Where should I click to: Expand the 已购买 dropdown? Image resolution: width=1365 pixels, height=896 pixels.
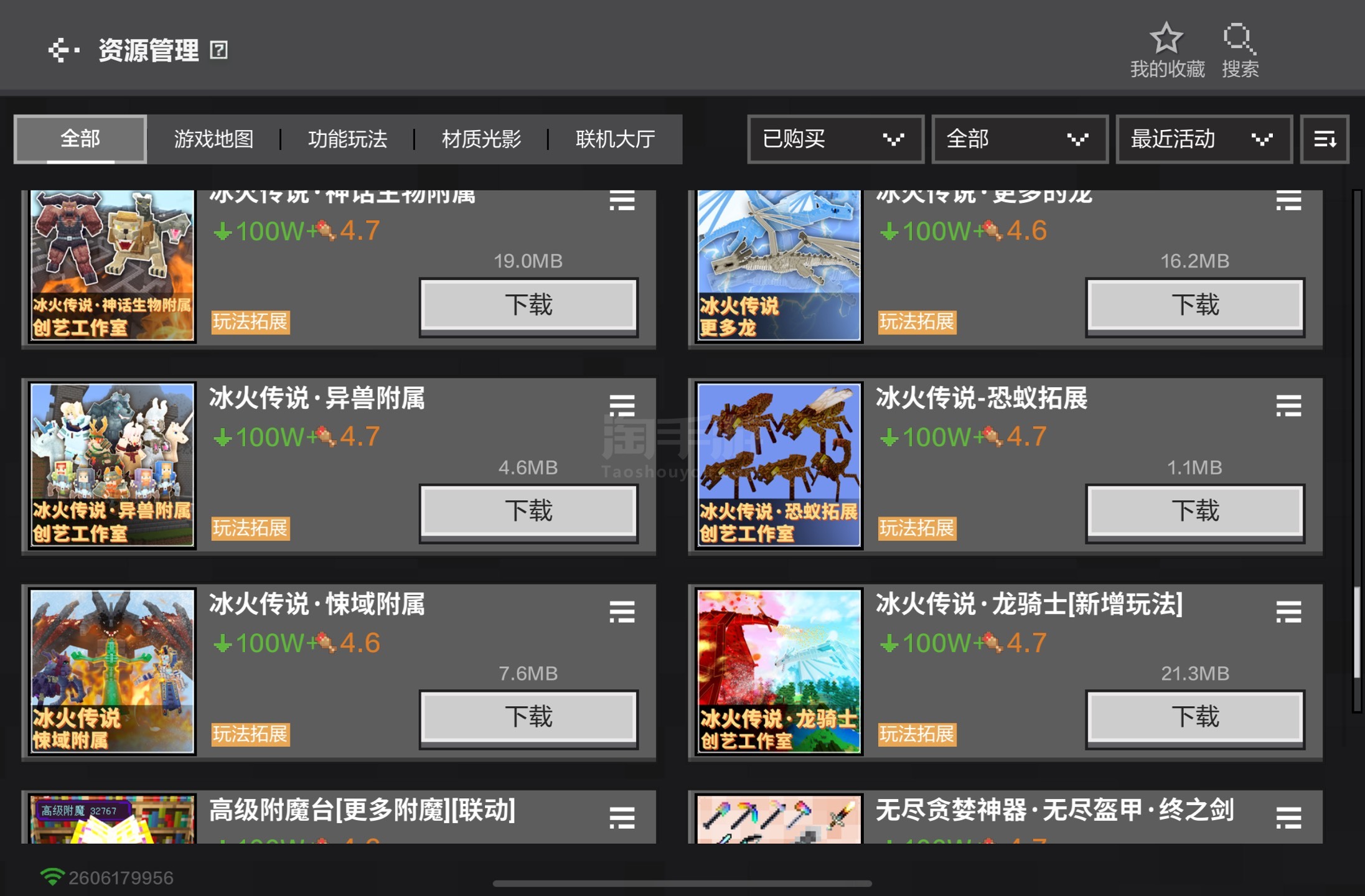[x=835, y=139]
